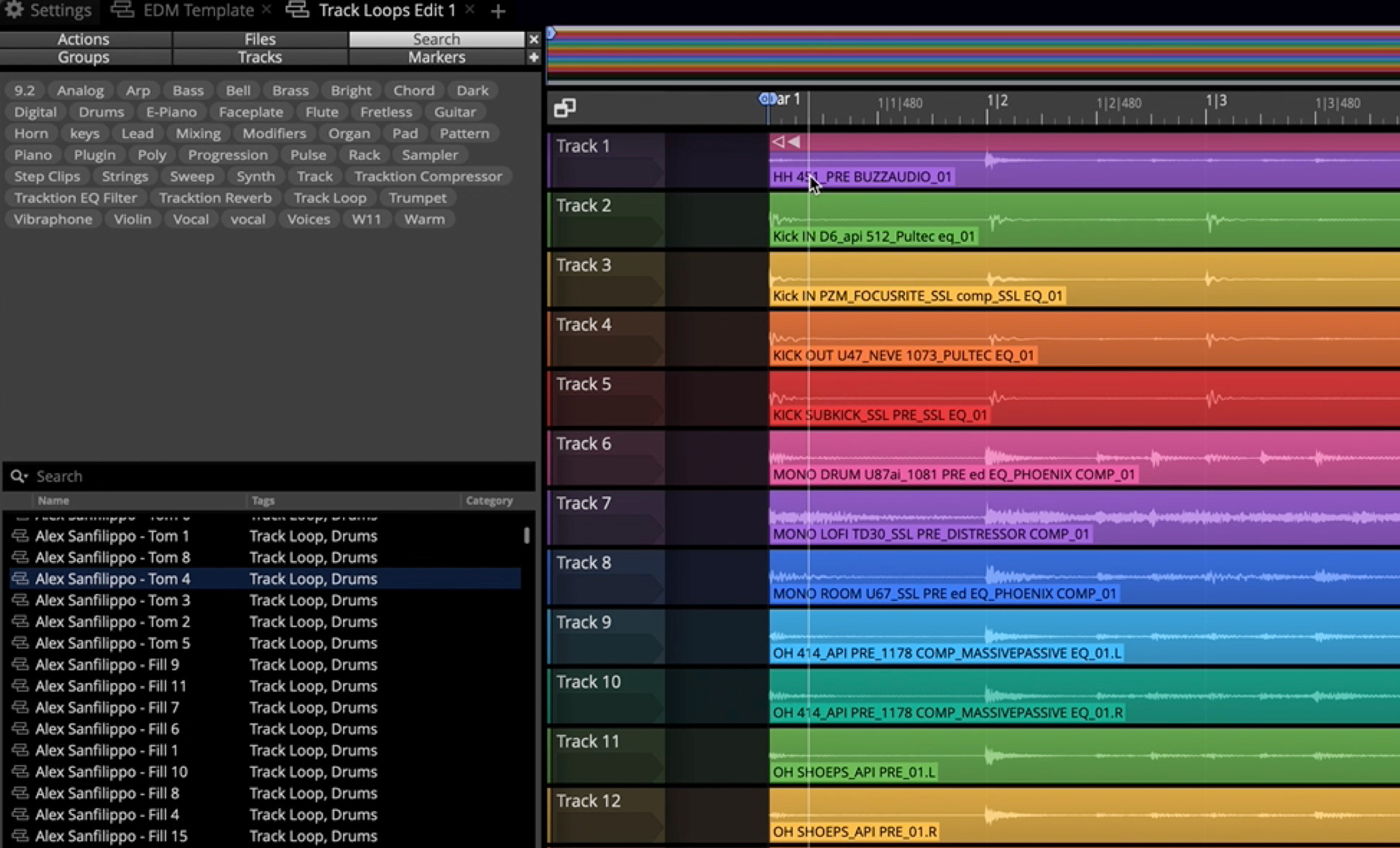Click the plus icon beside Markers

534,57
